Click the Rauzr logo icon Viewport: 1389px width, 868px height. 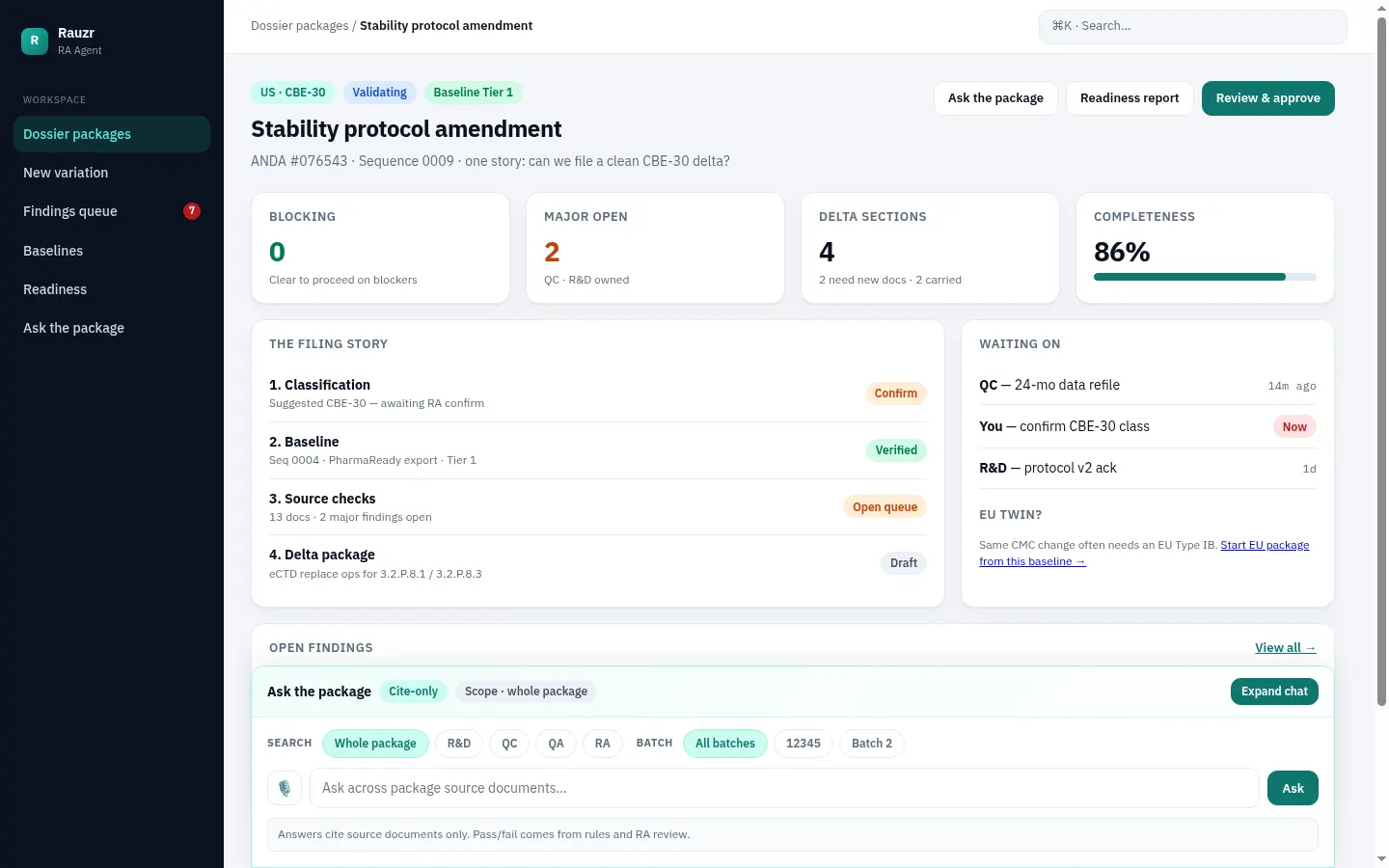[35, 41]
